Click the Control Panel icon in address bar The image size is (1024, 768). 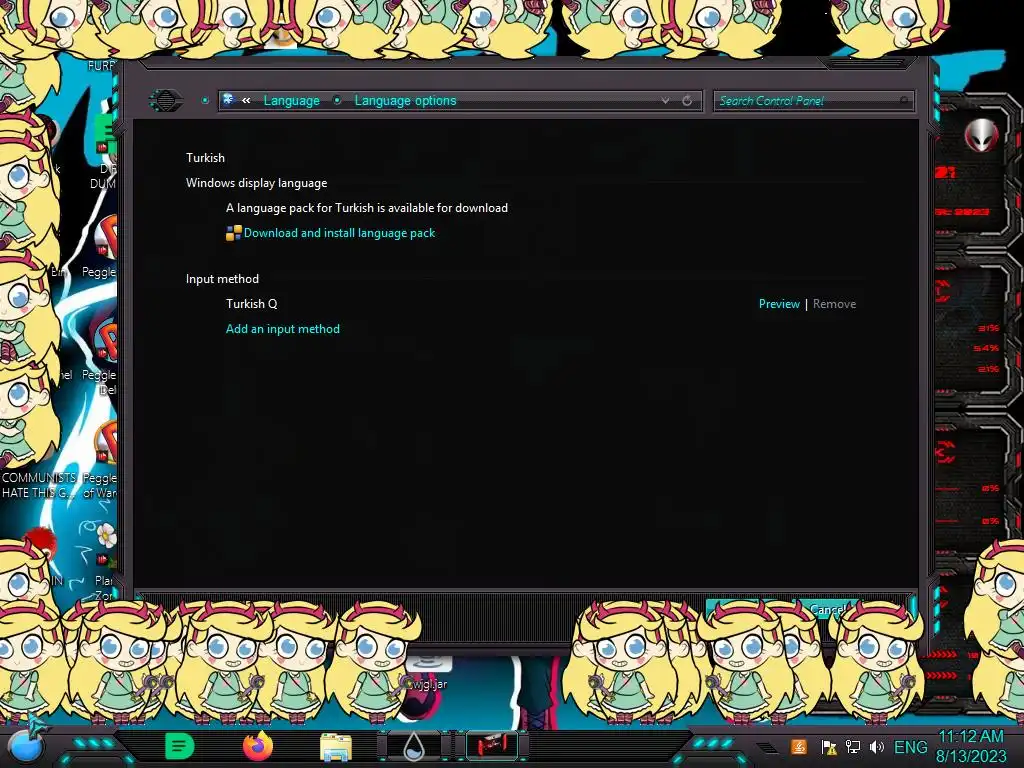tap(229, 99)
